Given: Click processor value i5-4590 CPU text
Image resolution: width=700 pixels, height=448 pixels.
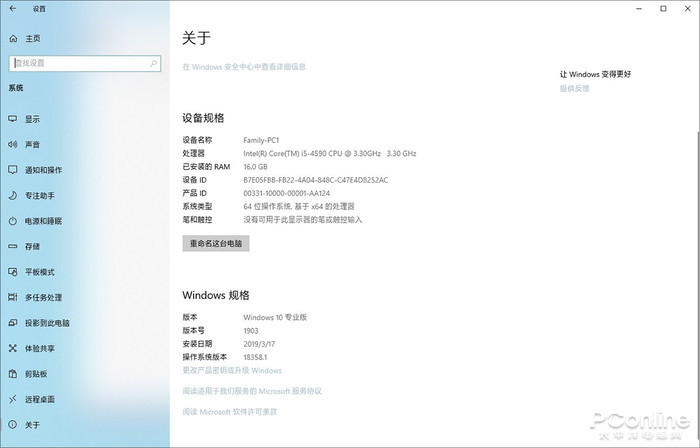Looking at the screenshot, I should [330, 153].
